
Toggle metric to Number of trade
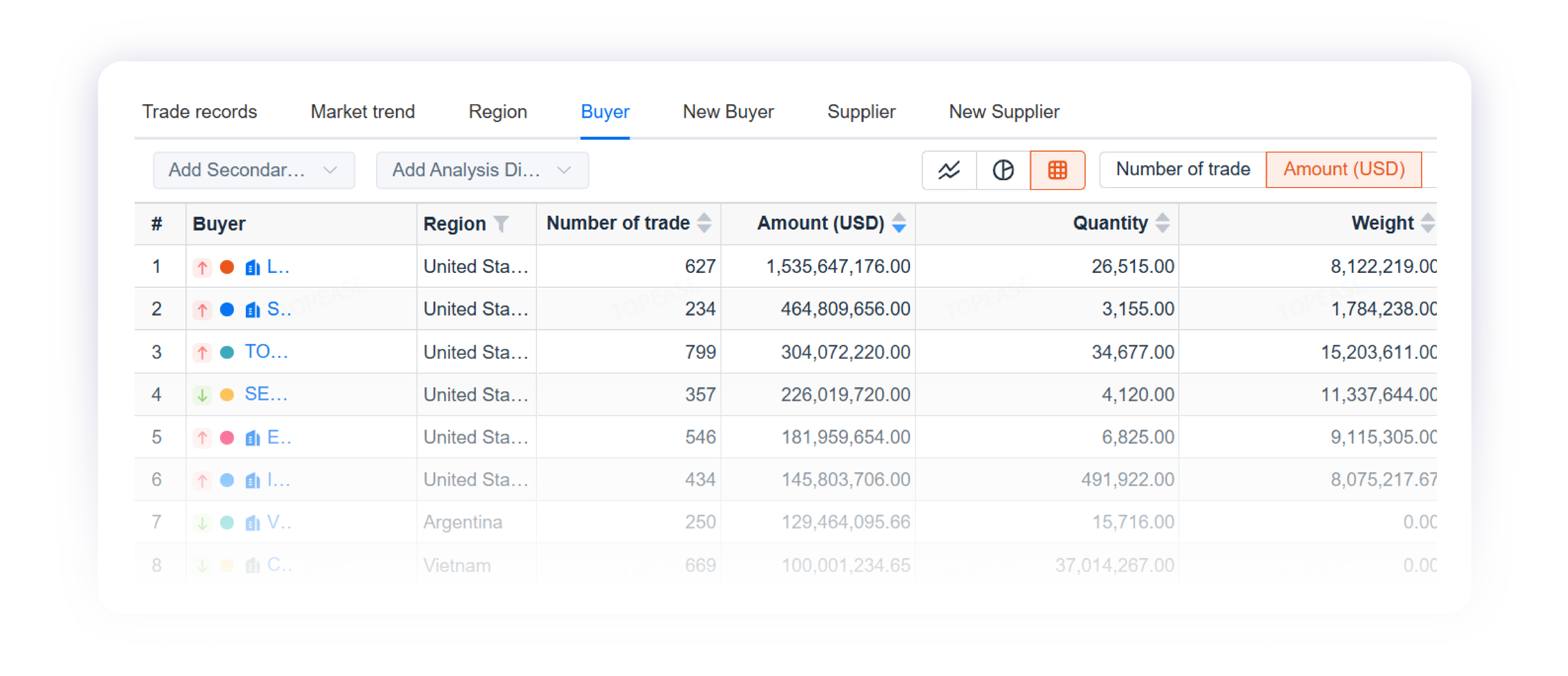[x=1183, y=169]
